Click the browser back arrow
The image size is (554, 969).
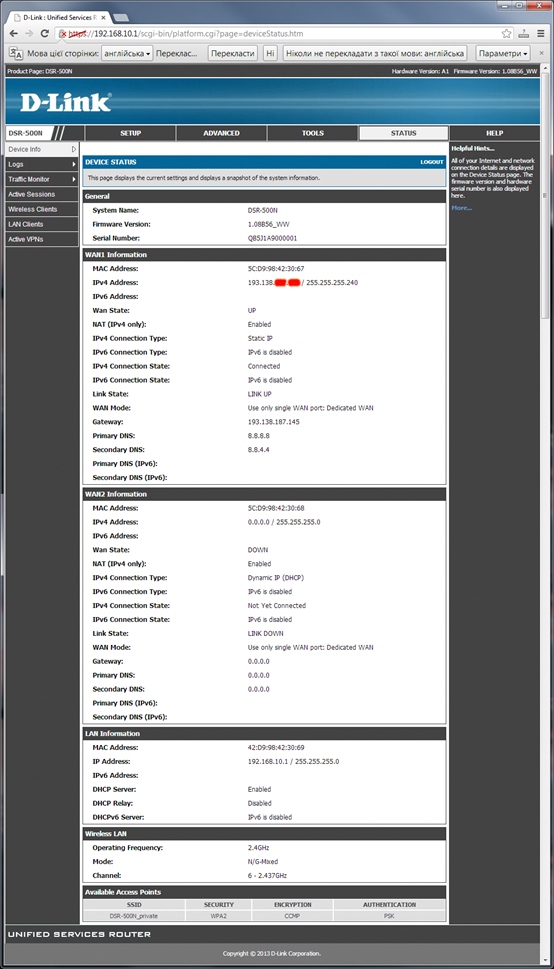click(x=14, y=33)
